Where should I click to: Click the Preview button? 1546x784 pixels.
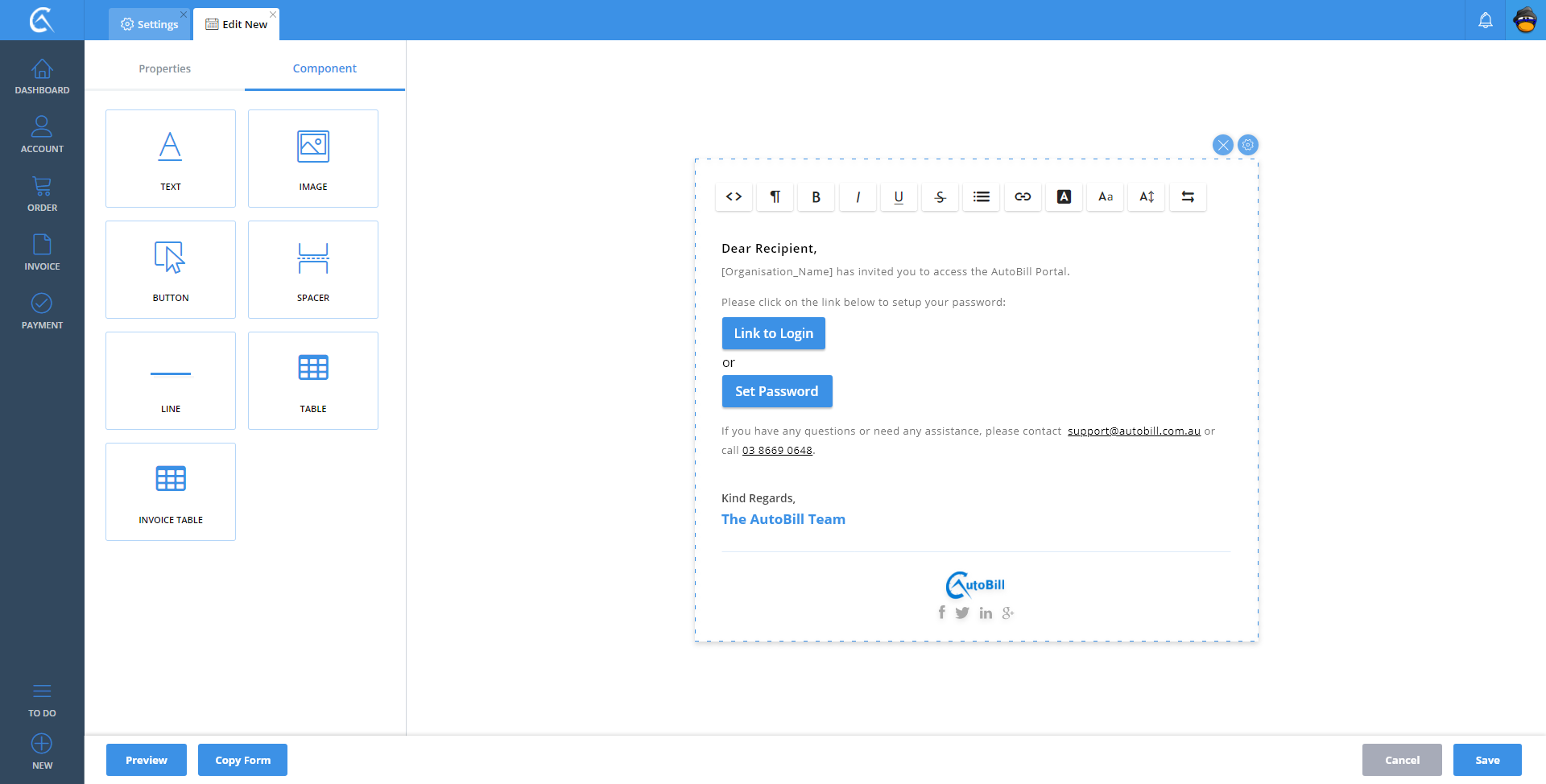tap(147, 760)
